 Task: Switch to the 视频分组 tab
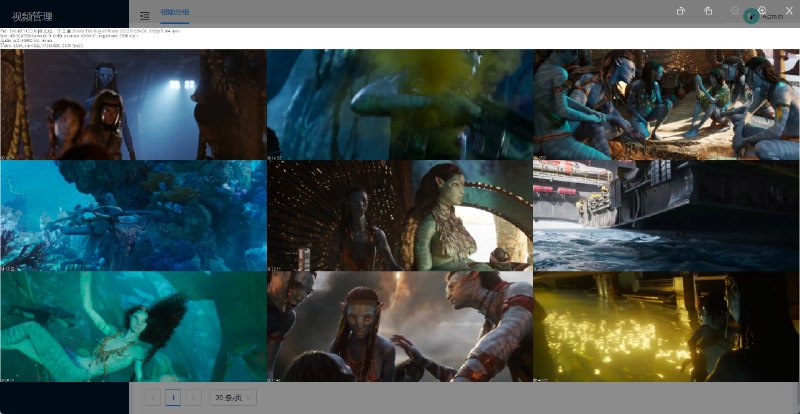(x=175, y=13)
